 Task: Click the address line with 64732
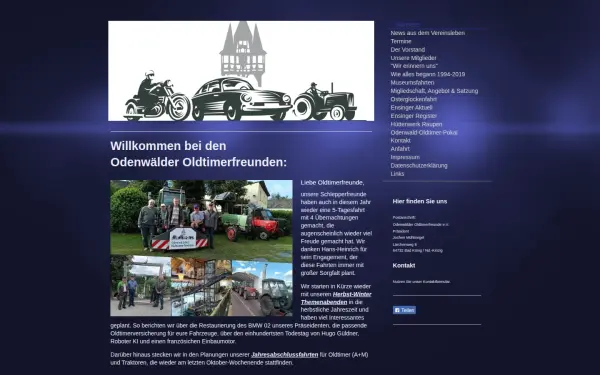click(417, 251)
